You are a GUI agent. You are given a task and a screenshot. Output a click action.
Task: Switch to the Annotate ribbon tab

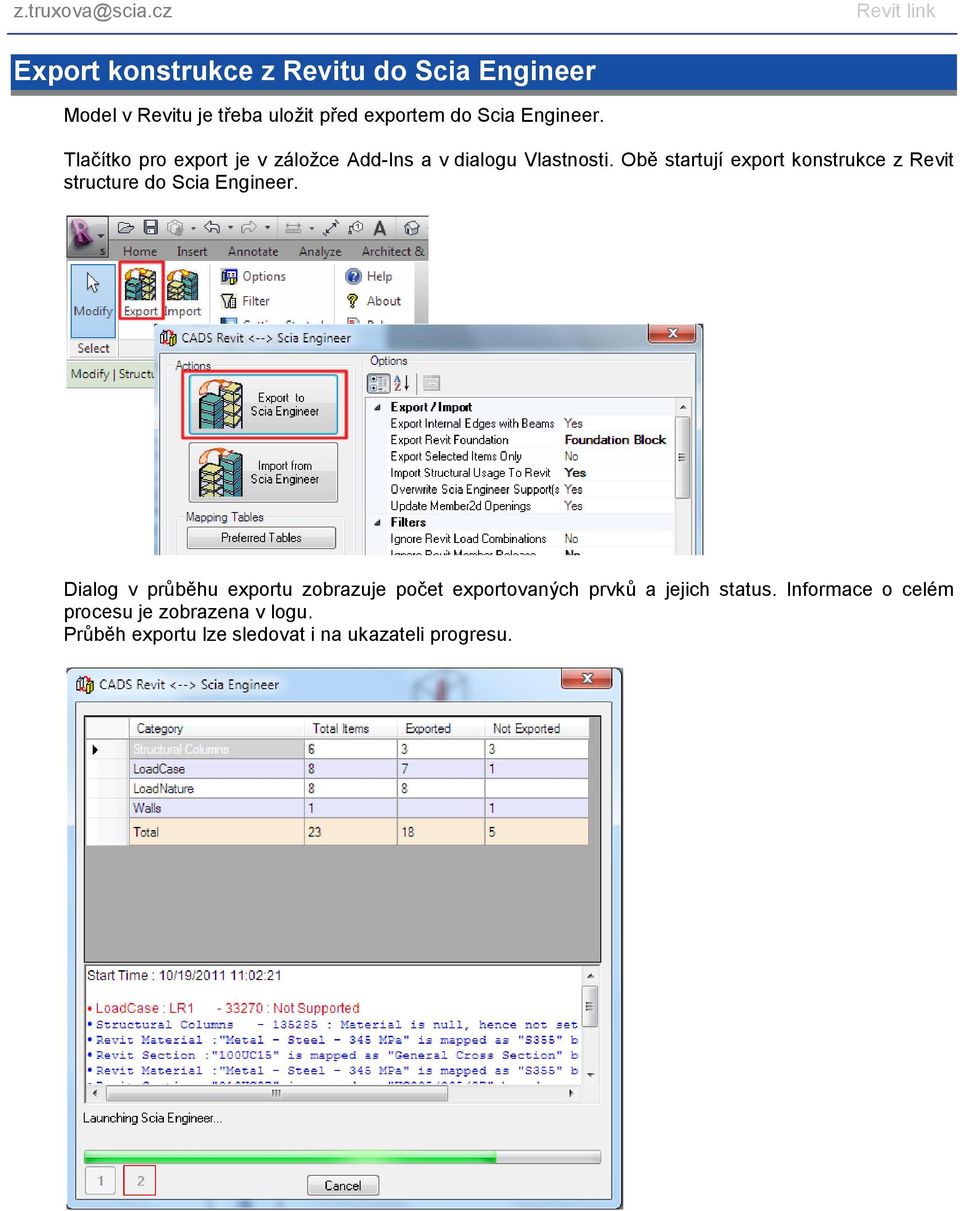click(253, 252)
